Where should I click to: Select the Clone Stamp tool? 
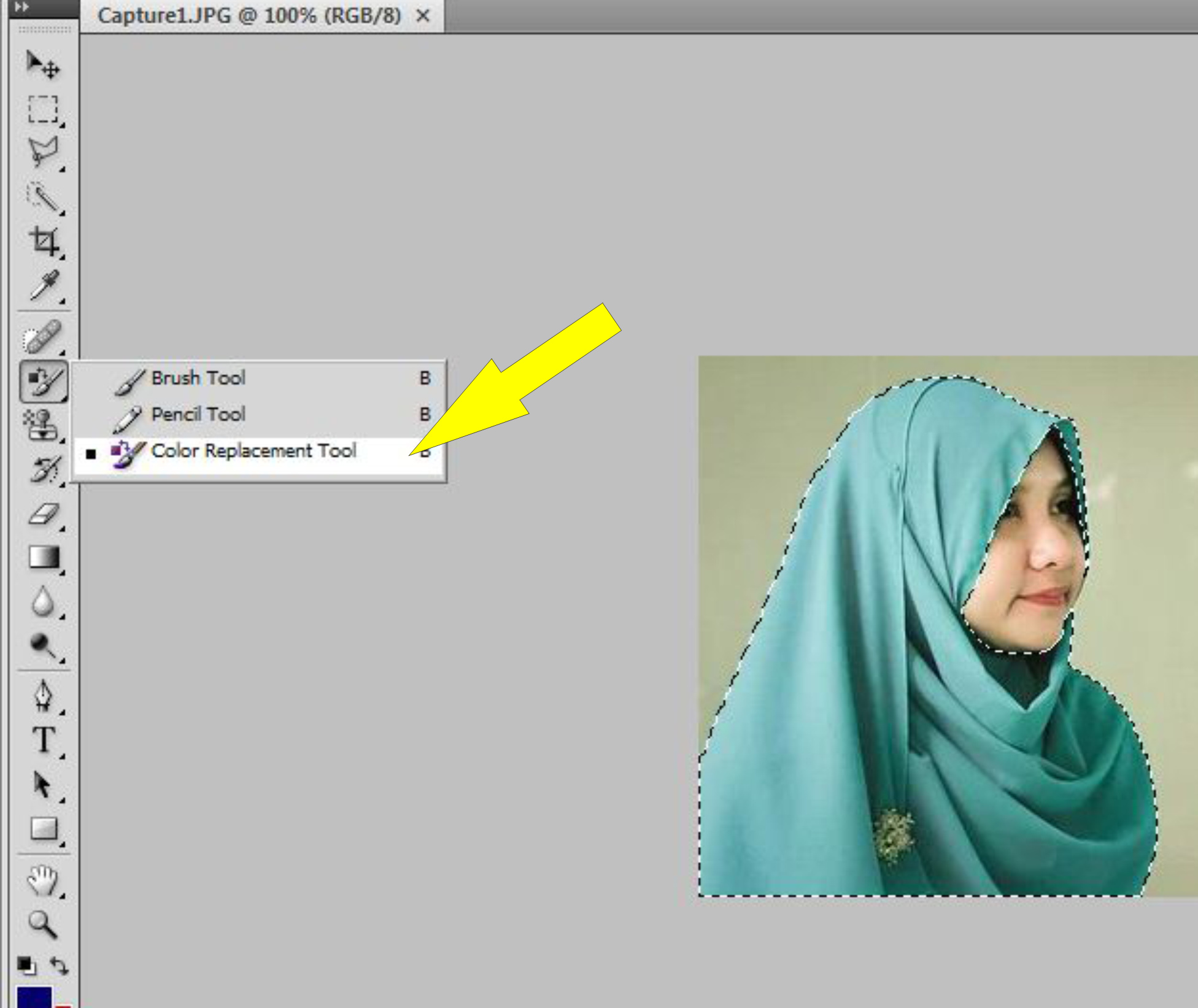[42, 425]
